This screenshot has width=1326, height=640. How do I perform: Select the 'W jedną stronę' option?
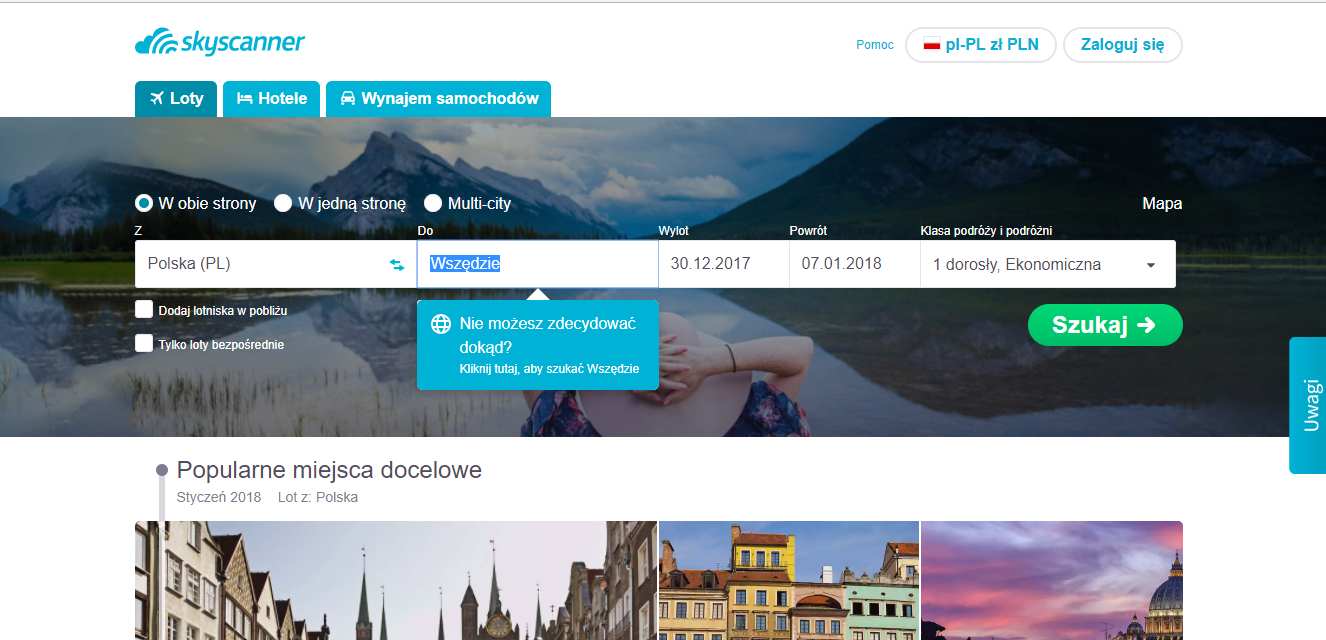coord(284,203)
